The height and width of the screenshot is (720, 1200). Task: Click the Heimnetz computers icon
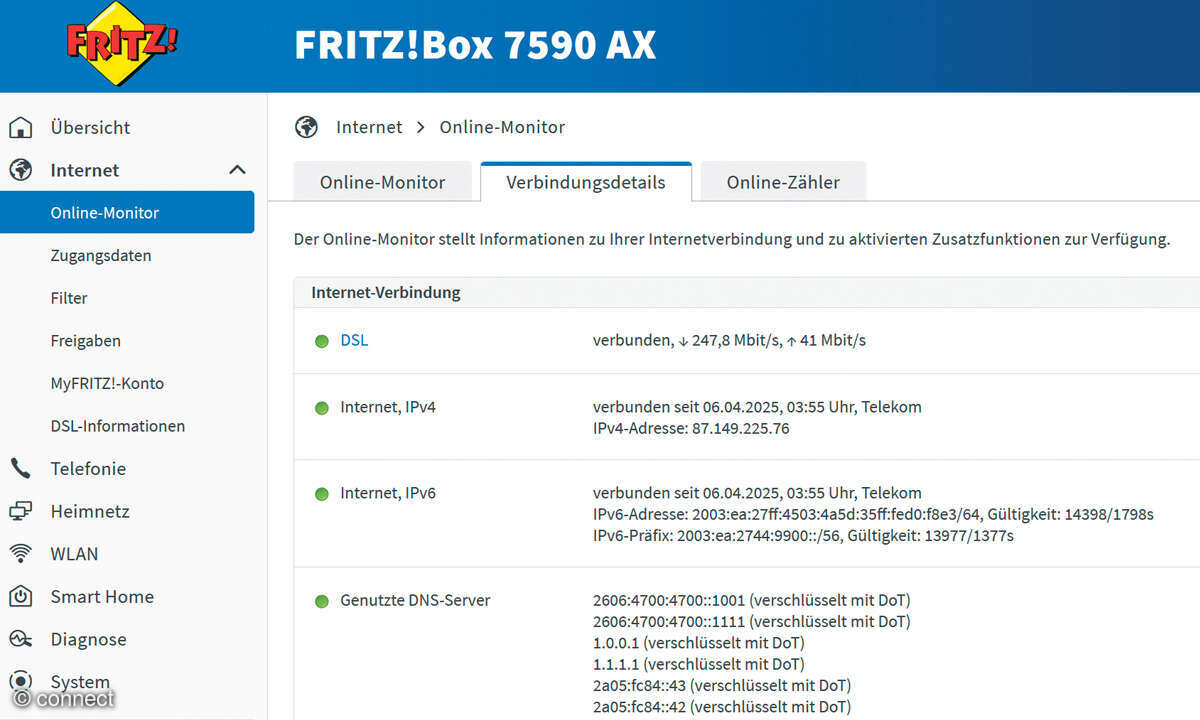click(21, 511)
